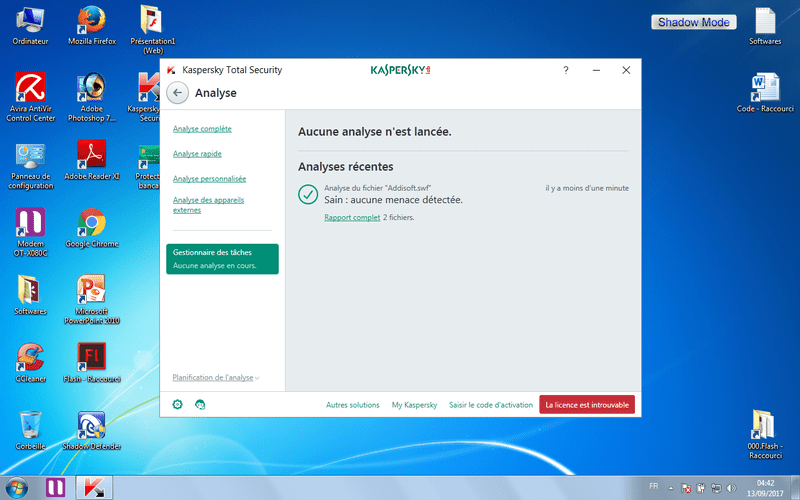Click the back arrow next to Analyse
The width and height of the screenshot is (800, 500).
pyautogui.click(x=177, y=93)
